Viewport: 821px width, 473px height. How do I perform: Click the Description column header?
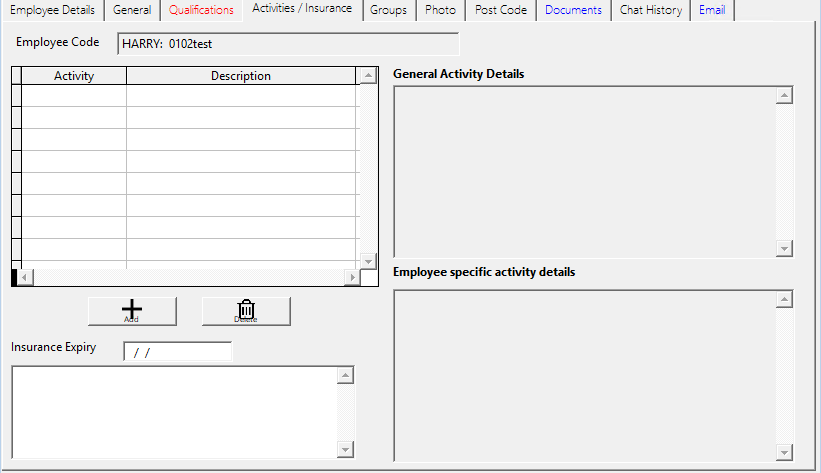point(241,76)
